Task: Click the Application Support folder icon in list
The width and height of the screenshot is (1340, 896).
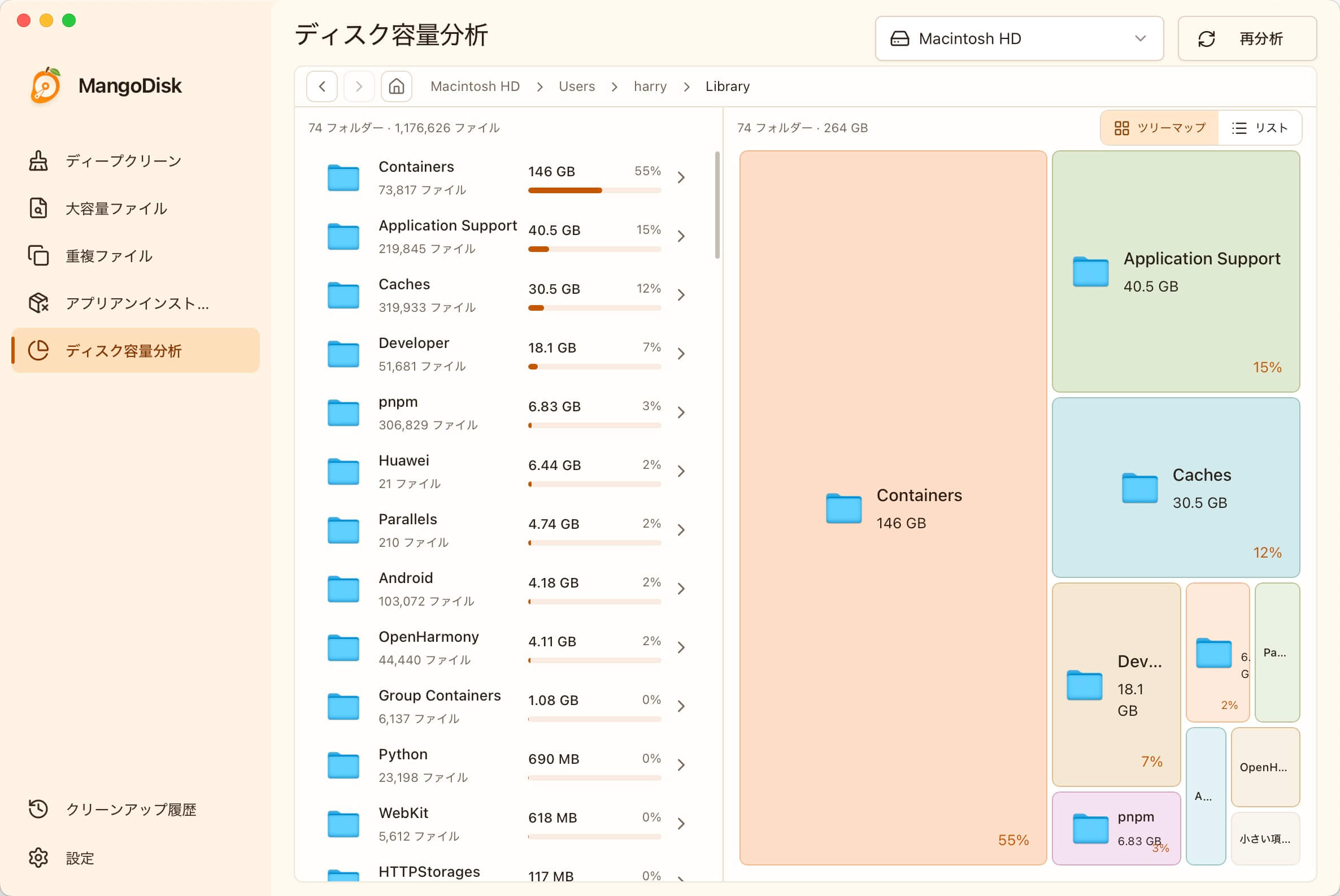Action: pos(343,237)
